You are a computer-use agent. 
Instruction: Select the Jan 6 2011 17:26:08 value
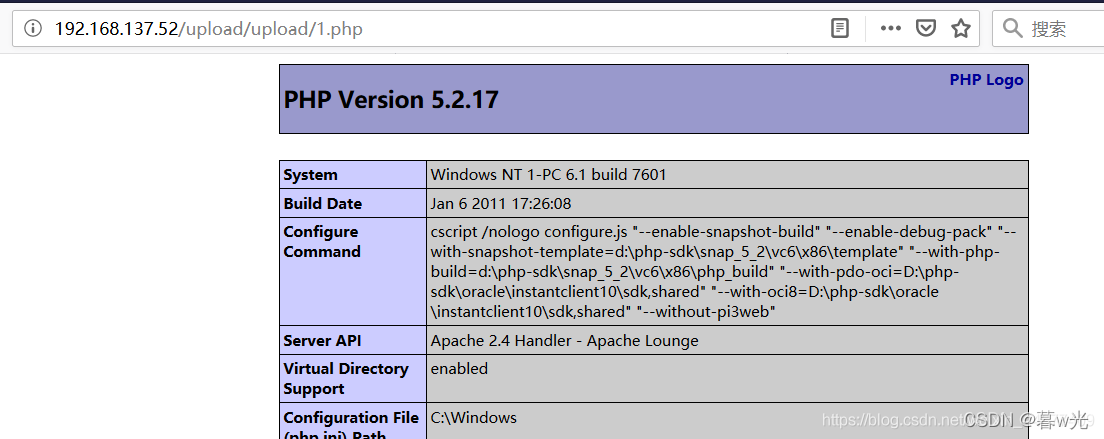point(501,203)
